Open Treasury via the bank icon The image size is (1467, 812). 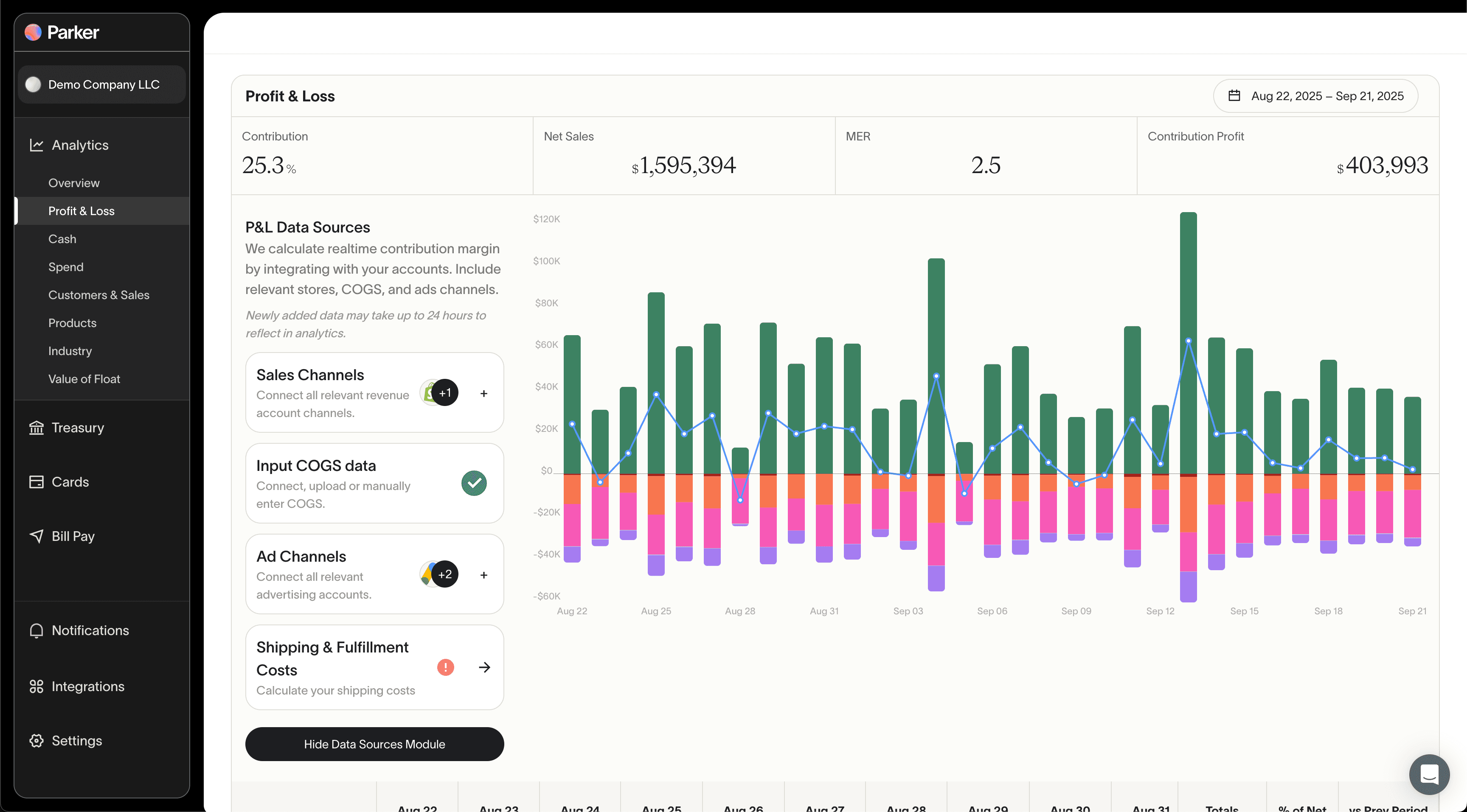pos(37,427)
